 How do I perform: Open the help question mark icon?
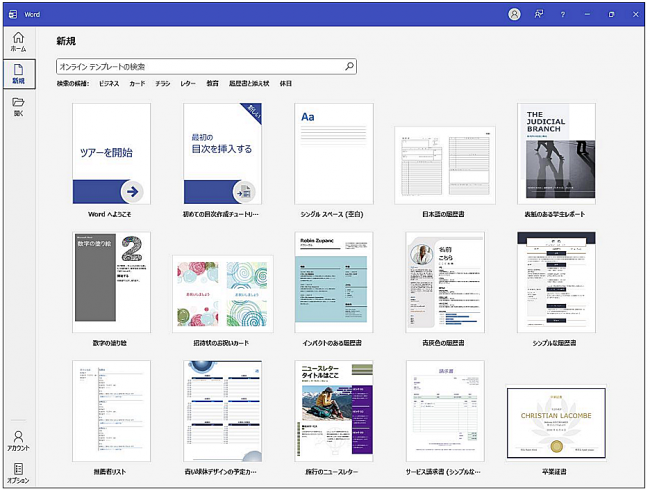tap(563, 14)
